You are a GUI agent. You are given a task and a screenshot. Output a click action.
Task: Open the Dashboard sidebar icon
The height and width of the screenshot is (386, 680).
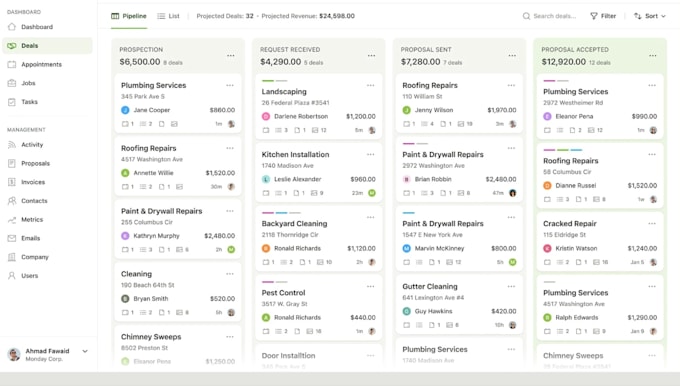click(x=12, y=27)
